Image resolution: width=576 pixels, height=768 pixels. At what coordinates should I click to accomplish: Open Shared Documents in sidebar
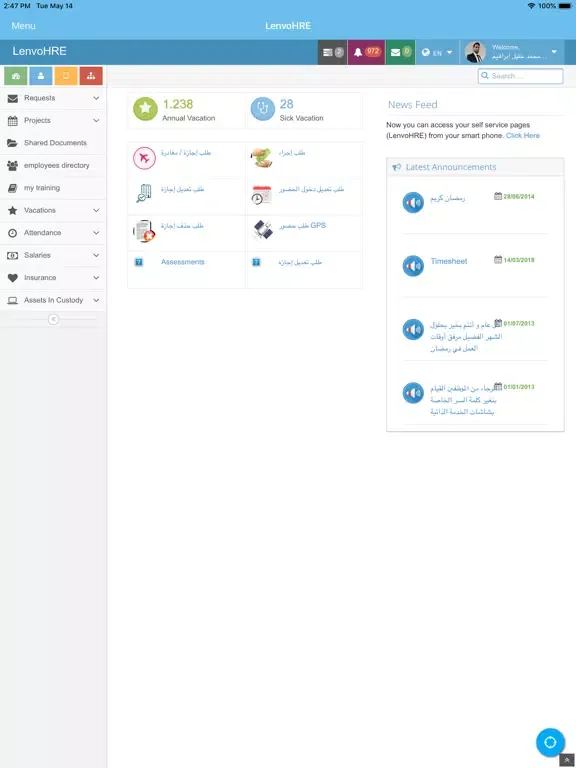[x=53, y=143]
